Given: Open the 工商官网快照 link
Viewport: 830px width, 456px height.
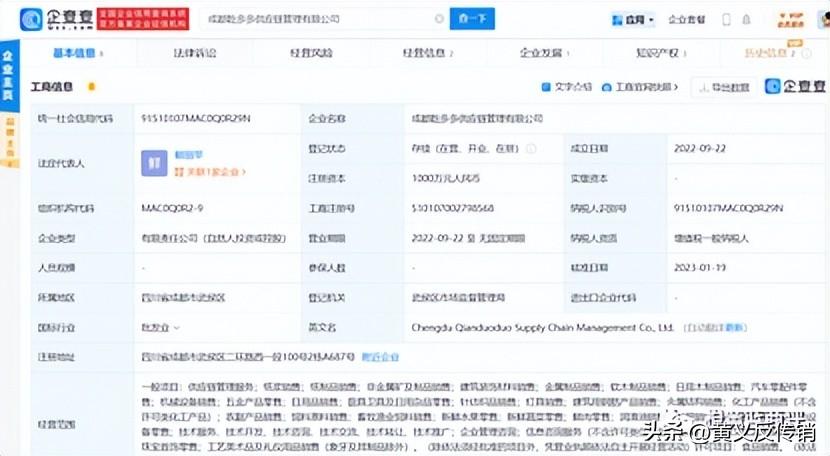Looking at the screenshot, I should tap(640, 87).
